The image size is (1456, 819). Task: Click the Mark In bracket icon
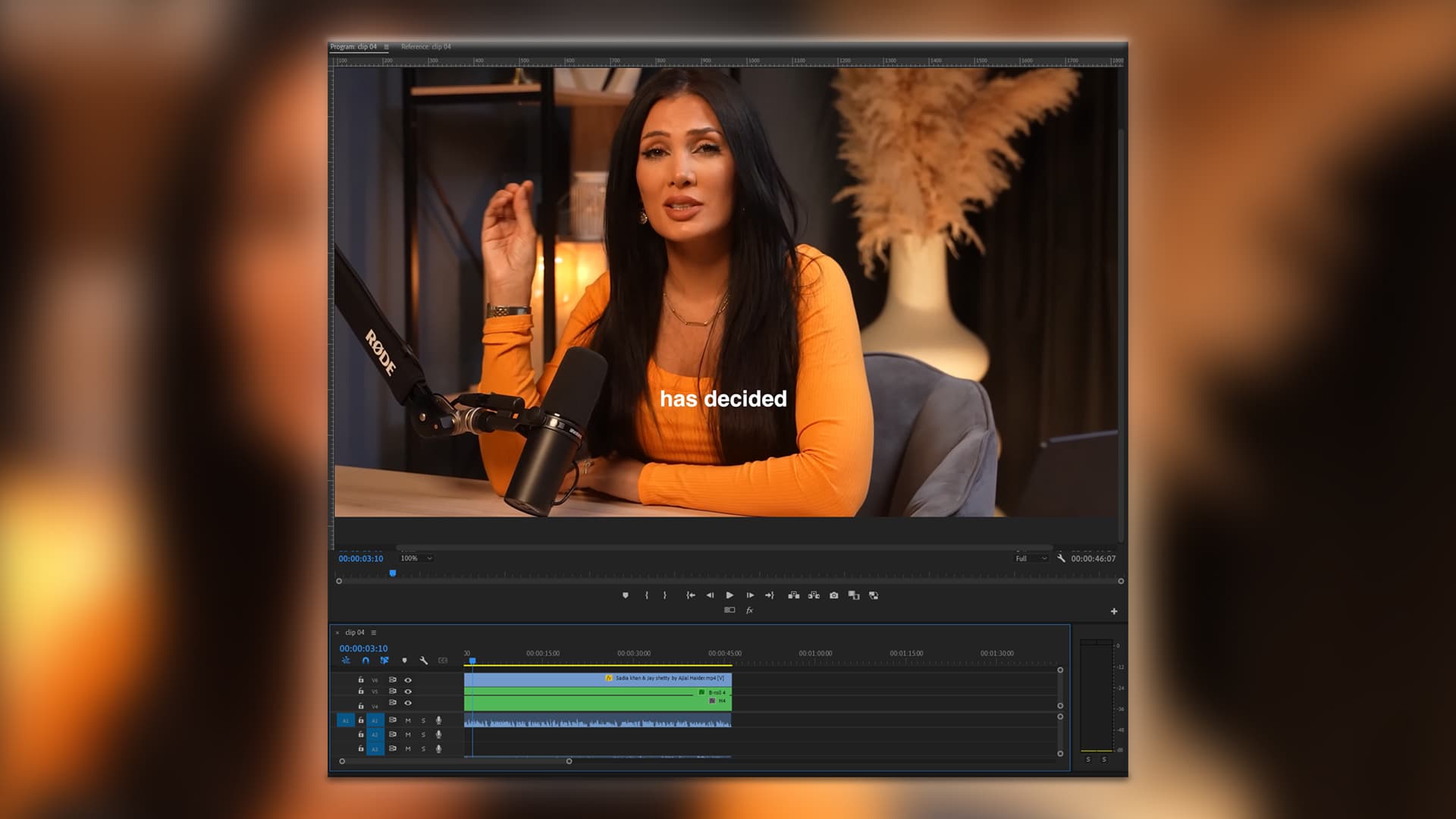[x=646, y=595]
